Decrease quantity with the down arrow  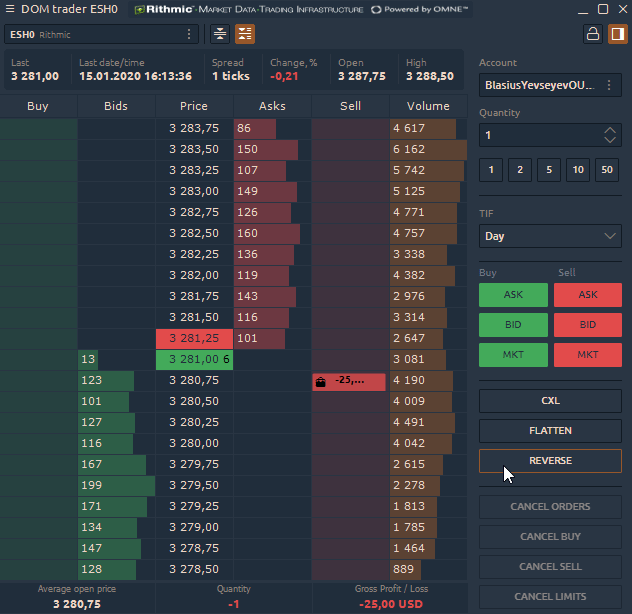(610, 140)
